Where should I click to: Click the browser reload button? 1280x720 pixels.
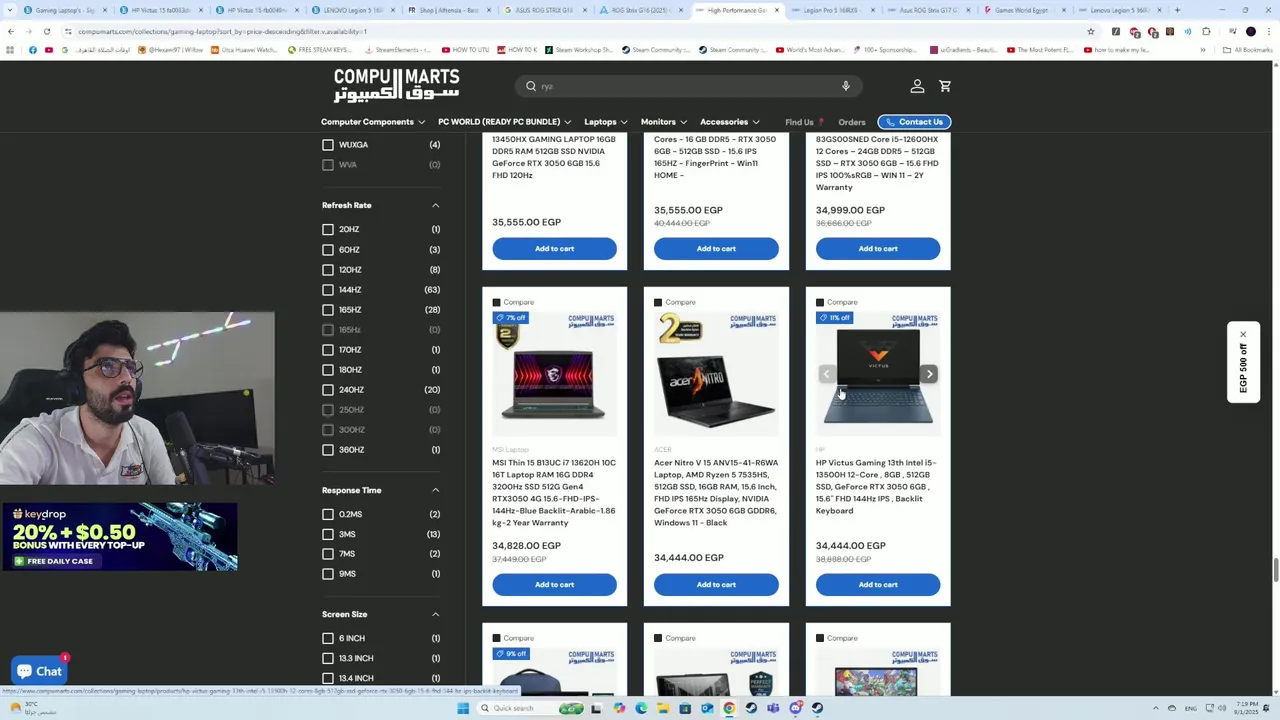46,31
